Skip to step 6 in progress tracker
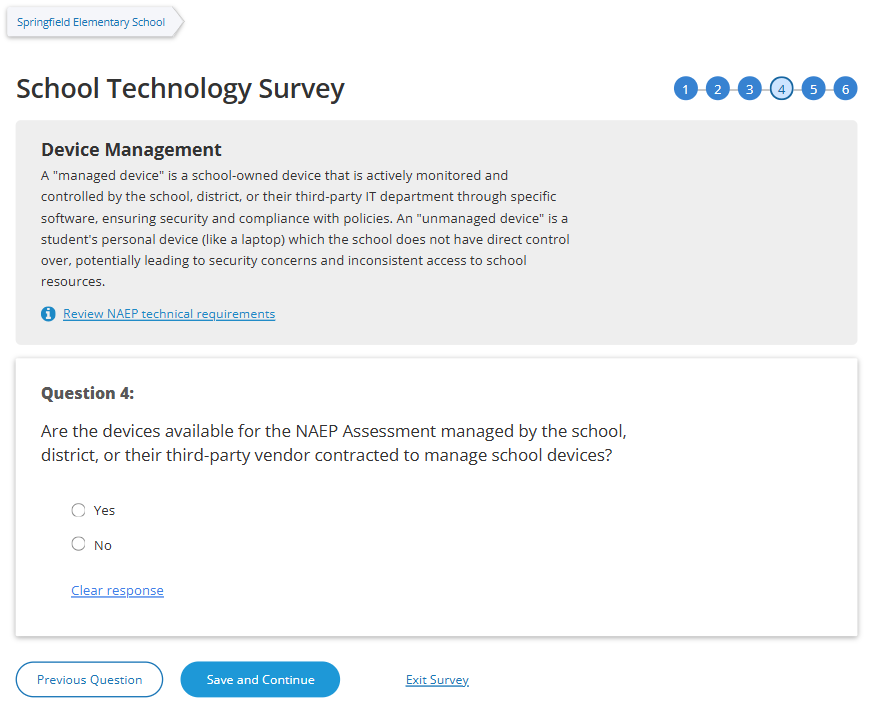This screenshot has width=871, height=717. pyautogui.click(x=845, y=89)
